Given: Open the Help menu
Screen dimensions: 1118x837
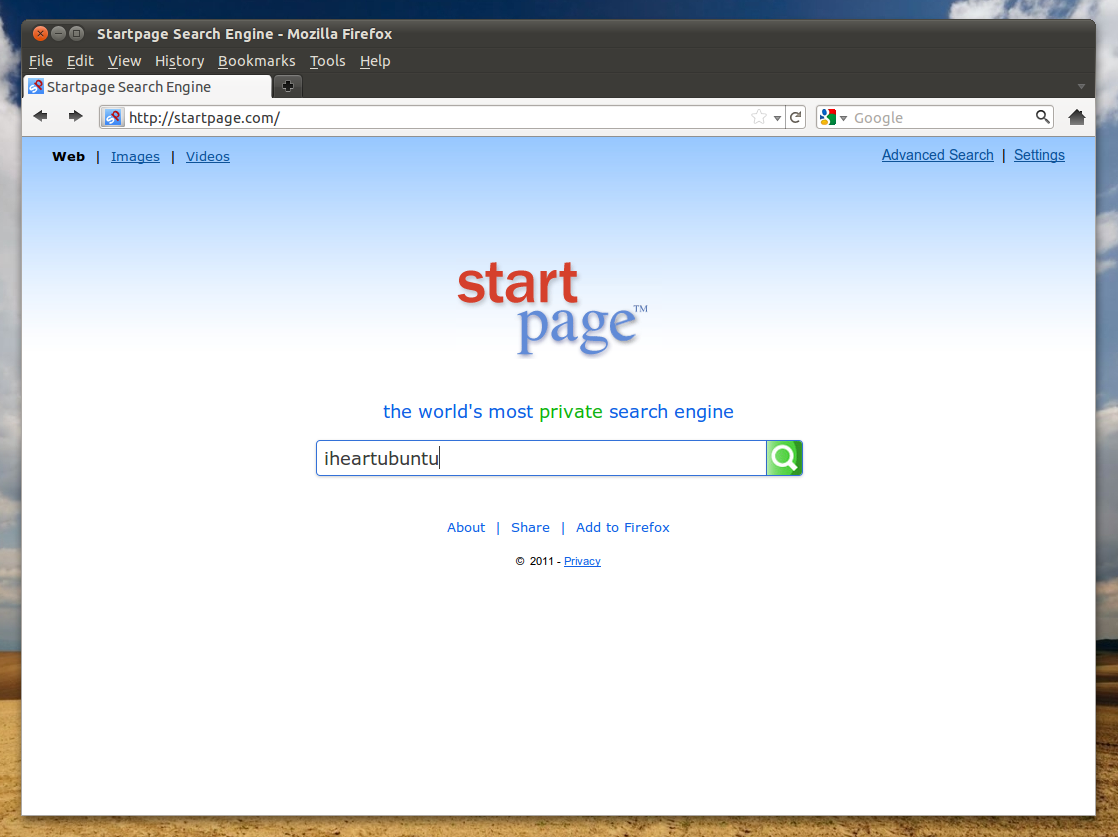Looking at the screenshot, I should [x=375, y=61].
